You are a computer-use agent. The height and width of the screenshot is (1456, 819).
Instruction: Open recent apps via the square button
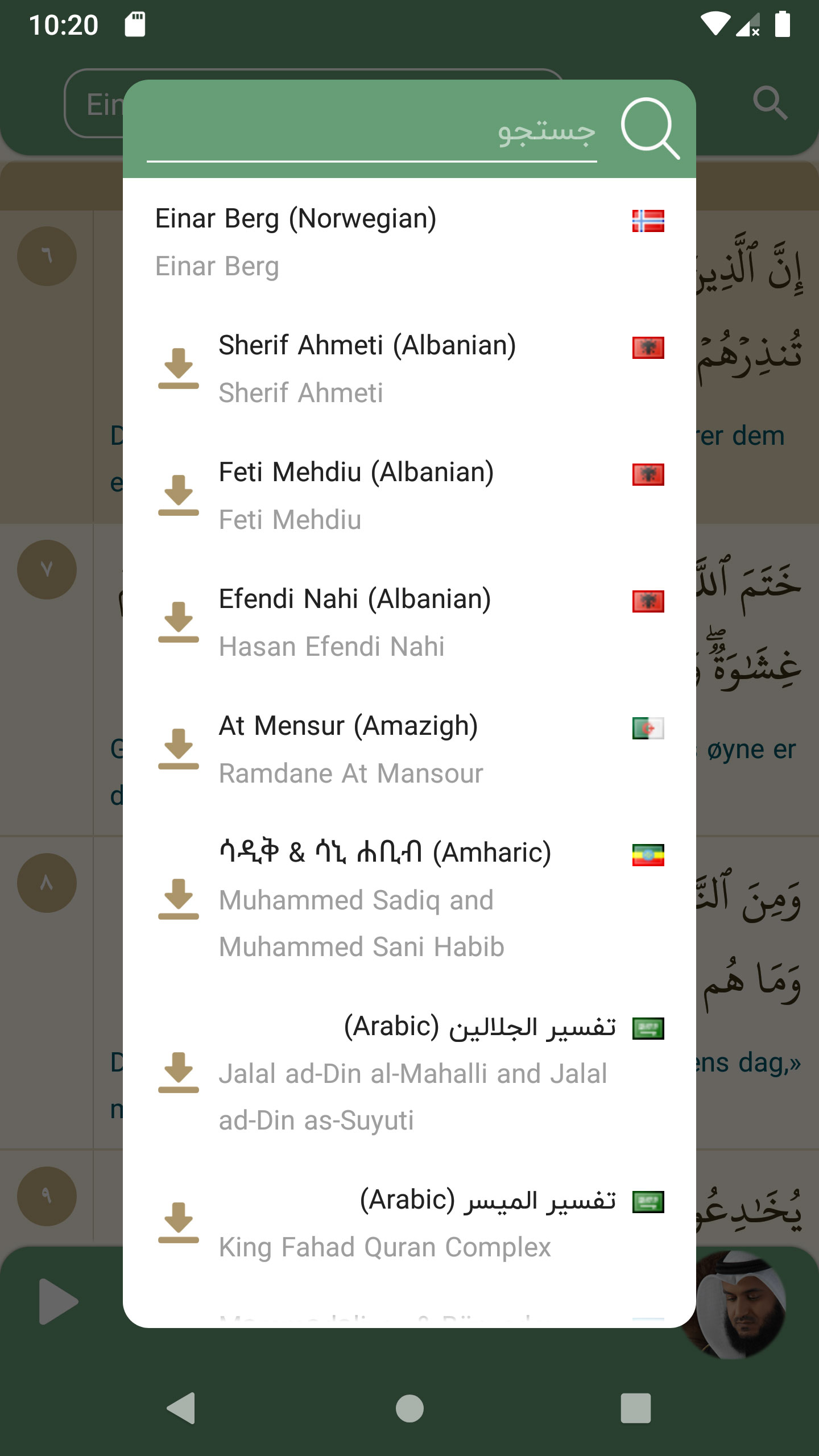pos(636,1408)
